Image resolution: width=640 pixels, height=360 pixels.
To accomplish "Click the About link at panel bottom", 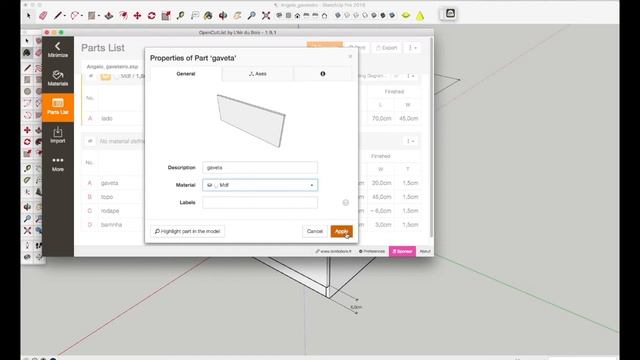I will [425, 251].
